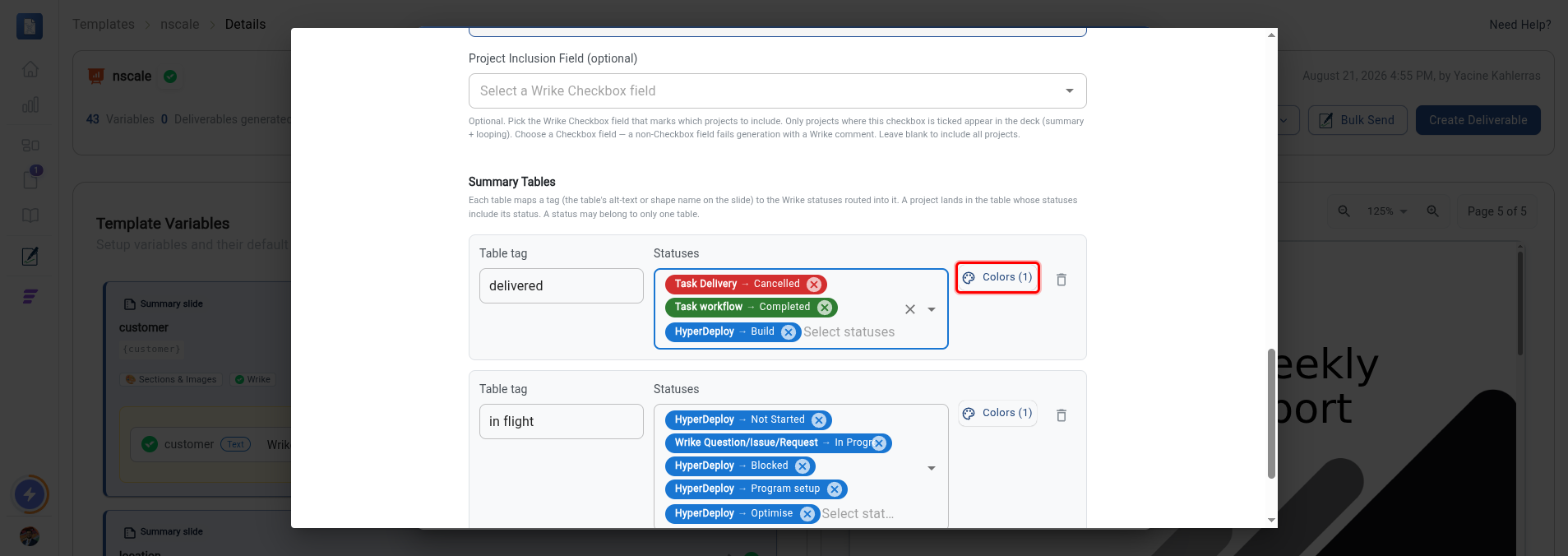Remove HyperDeploy Optimise status chip

point(807,514)
